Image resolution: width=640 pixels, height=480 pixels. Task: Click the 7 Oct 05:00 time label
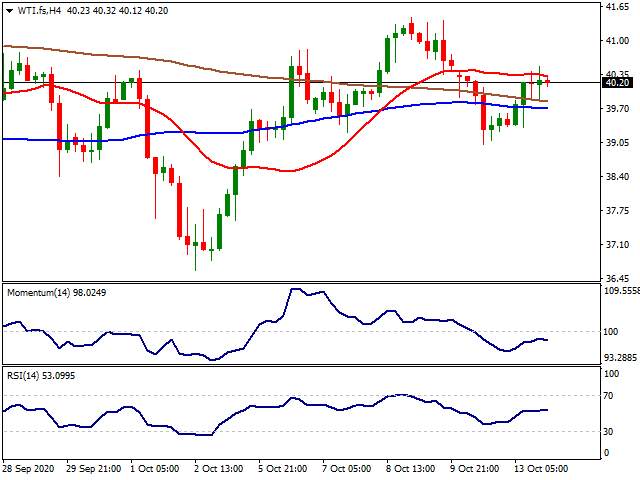[346, 469]
